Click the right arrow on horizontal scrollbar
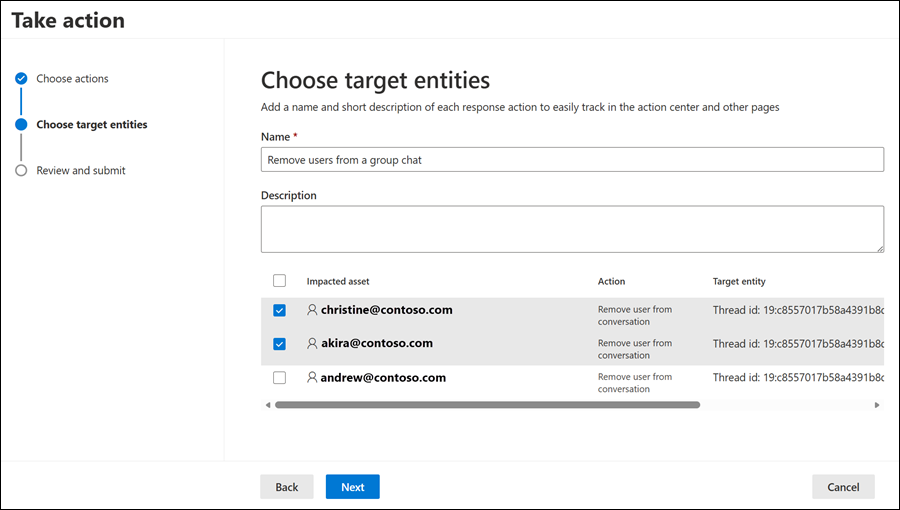This screenshot has width=900, height=510. pos(877,405)
